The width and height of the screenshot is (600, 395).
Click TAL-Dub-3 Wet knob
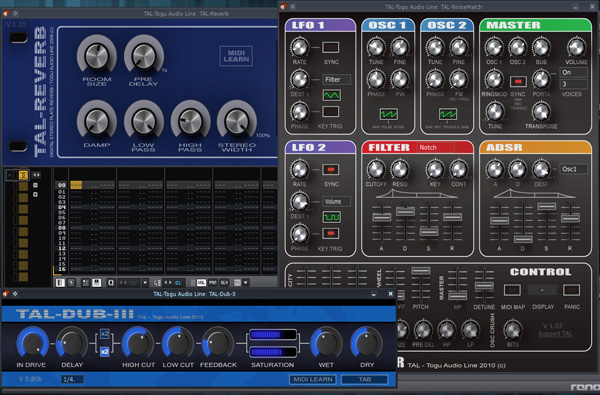[326, 343]
